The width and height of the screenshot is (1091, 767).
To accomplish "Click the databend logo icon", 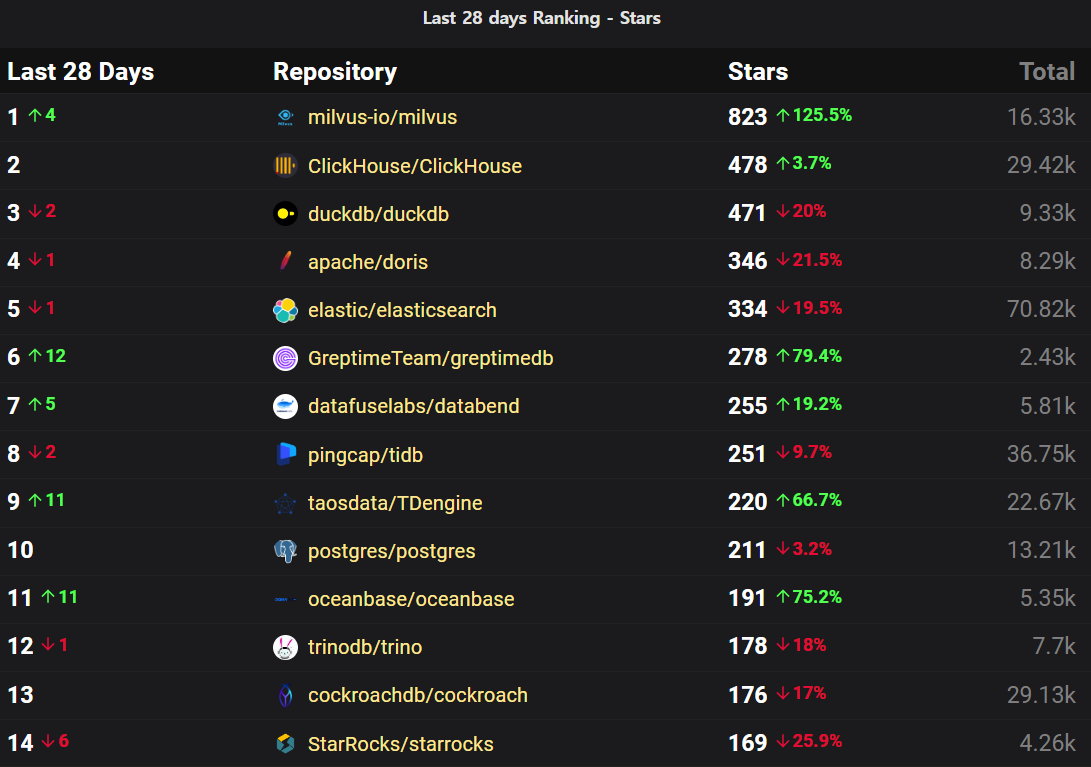I will (x=285, y=406).
